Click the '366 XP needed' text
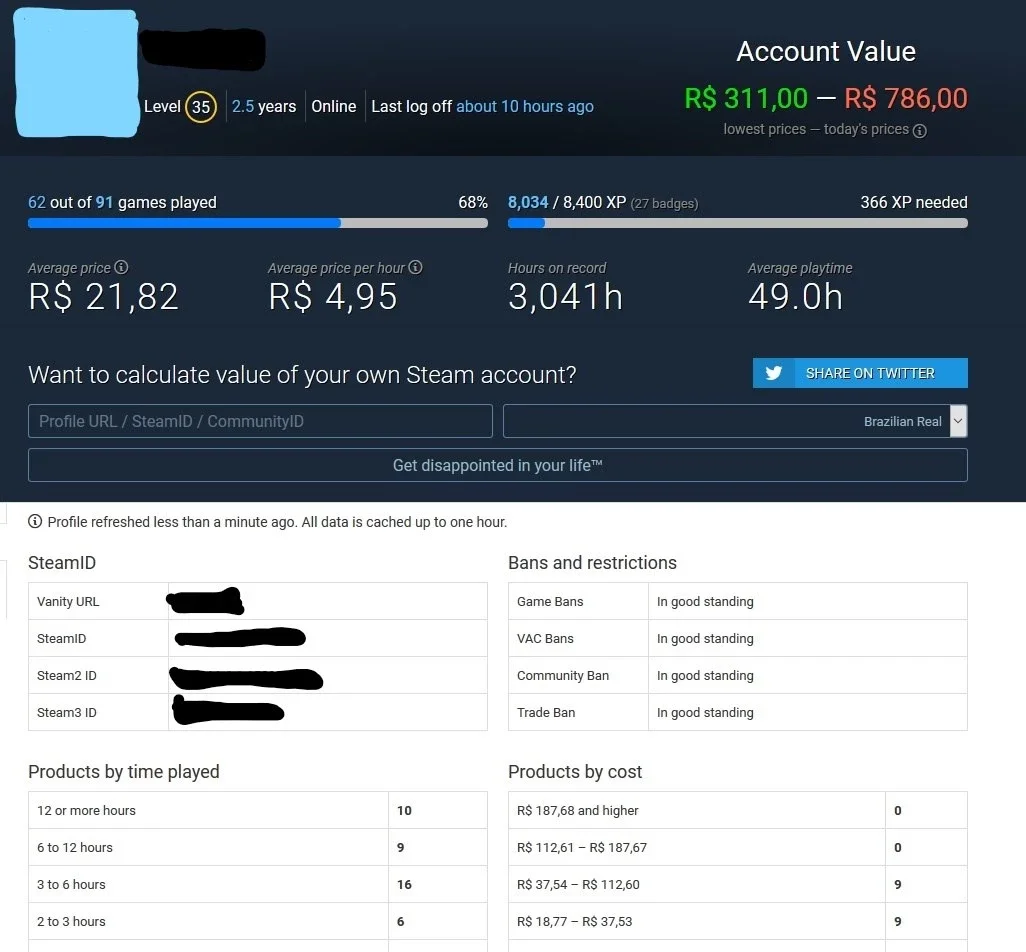The height and width of the screenshot is (952, 1026). pyautogui.click(x=913, y=202)
